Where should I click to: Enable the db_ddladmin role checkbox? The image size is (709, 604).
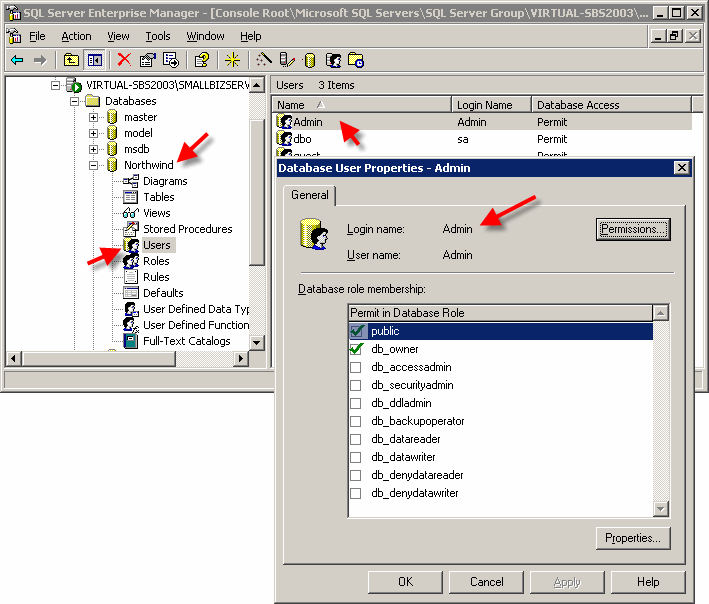(356, 403)
